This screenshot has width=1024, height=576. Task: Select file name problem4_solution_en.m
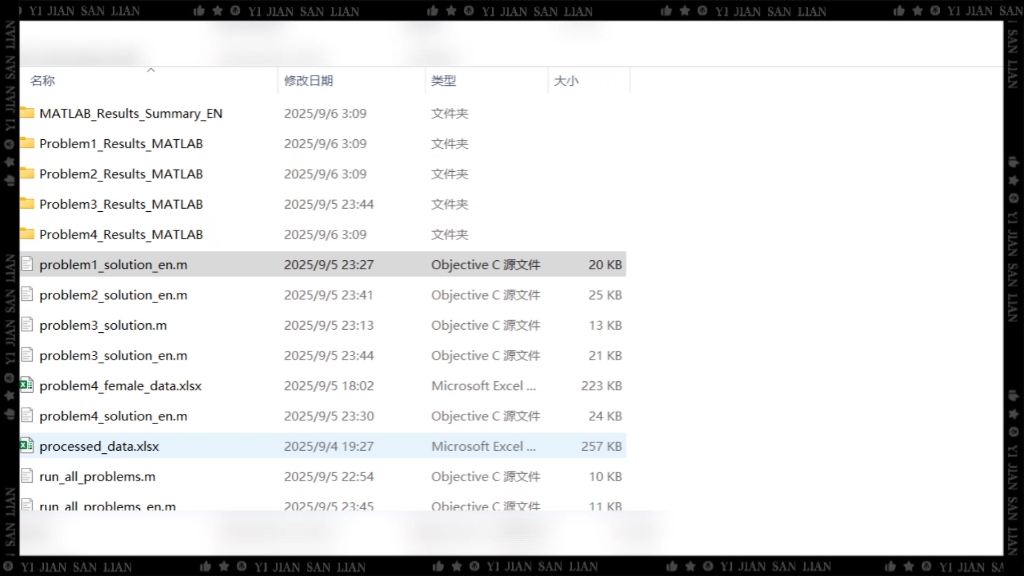click(x=113, y=415)
